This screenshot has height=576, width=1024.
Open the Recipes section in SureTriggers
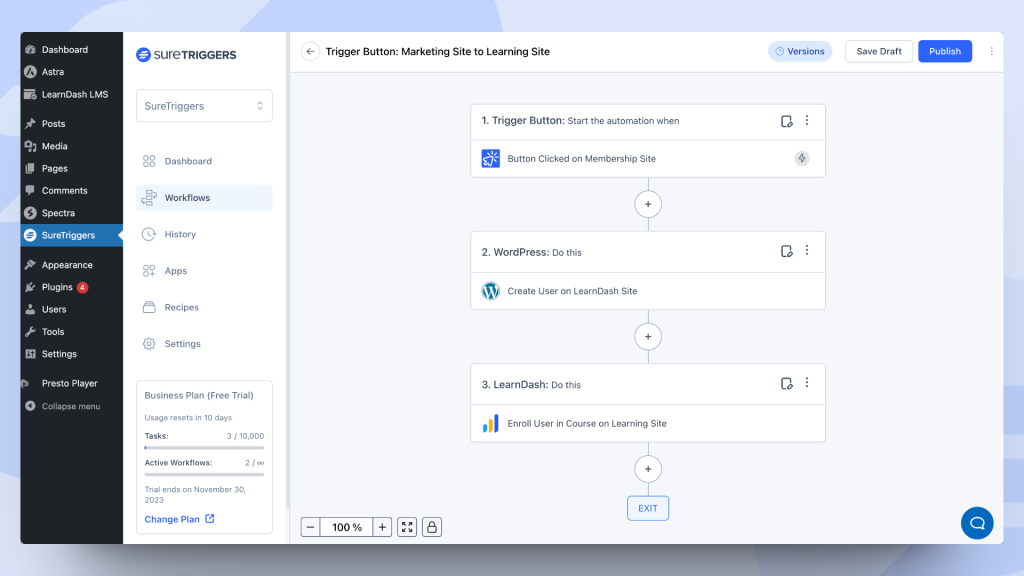tap(180, 307)
